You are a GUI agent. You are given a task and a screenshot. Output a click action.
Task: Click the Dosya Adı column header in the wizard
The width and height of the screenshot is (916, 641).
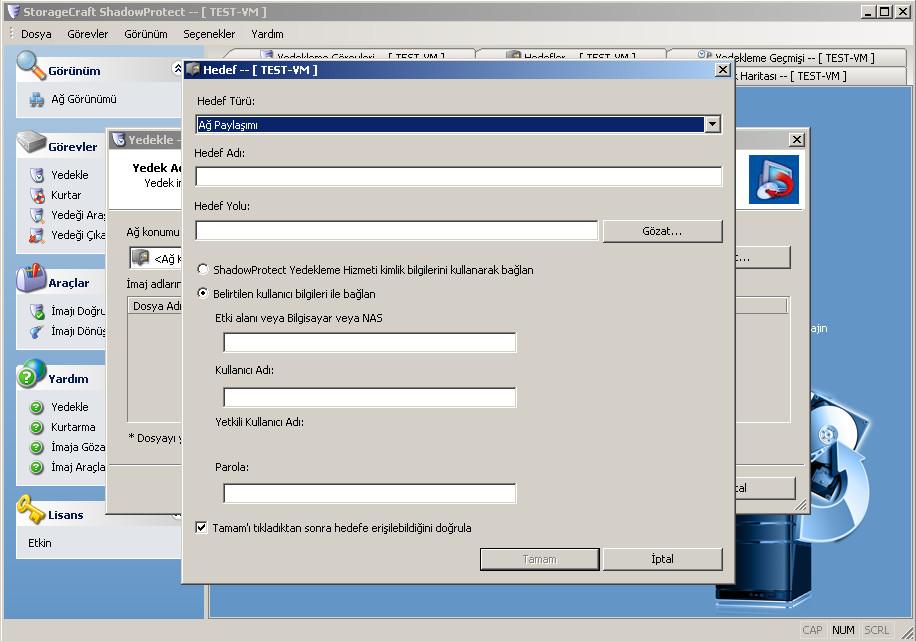155,306
